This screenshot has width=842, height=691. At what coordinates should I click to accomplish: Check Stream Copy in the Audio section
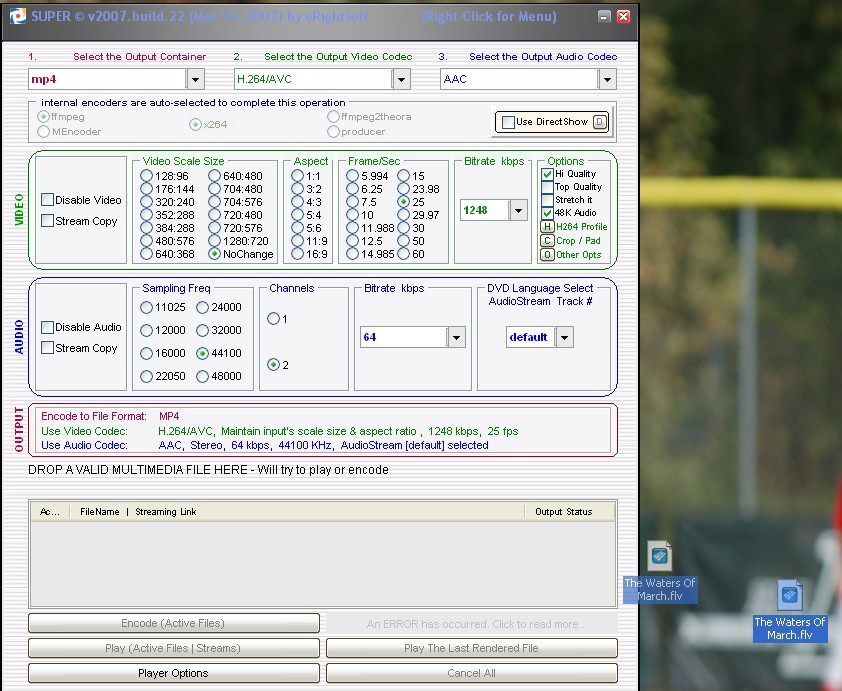[x=47, y=348]
